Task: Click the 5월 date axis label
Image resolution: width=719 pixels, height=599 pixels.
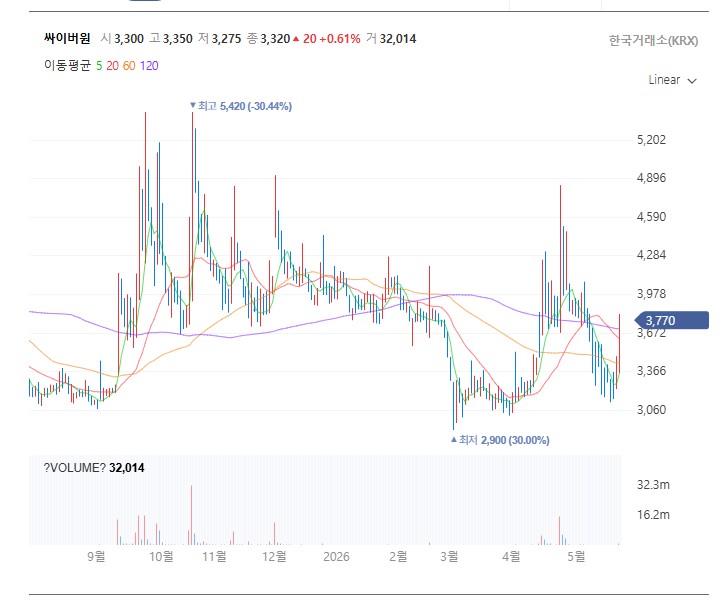Action: click(576, 556)
